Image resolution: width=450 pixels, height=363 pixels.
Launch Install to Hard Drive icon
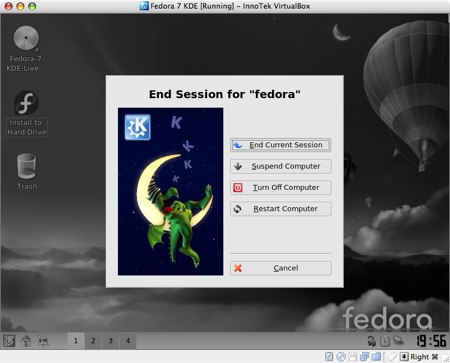click(x=27, y=114)
